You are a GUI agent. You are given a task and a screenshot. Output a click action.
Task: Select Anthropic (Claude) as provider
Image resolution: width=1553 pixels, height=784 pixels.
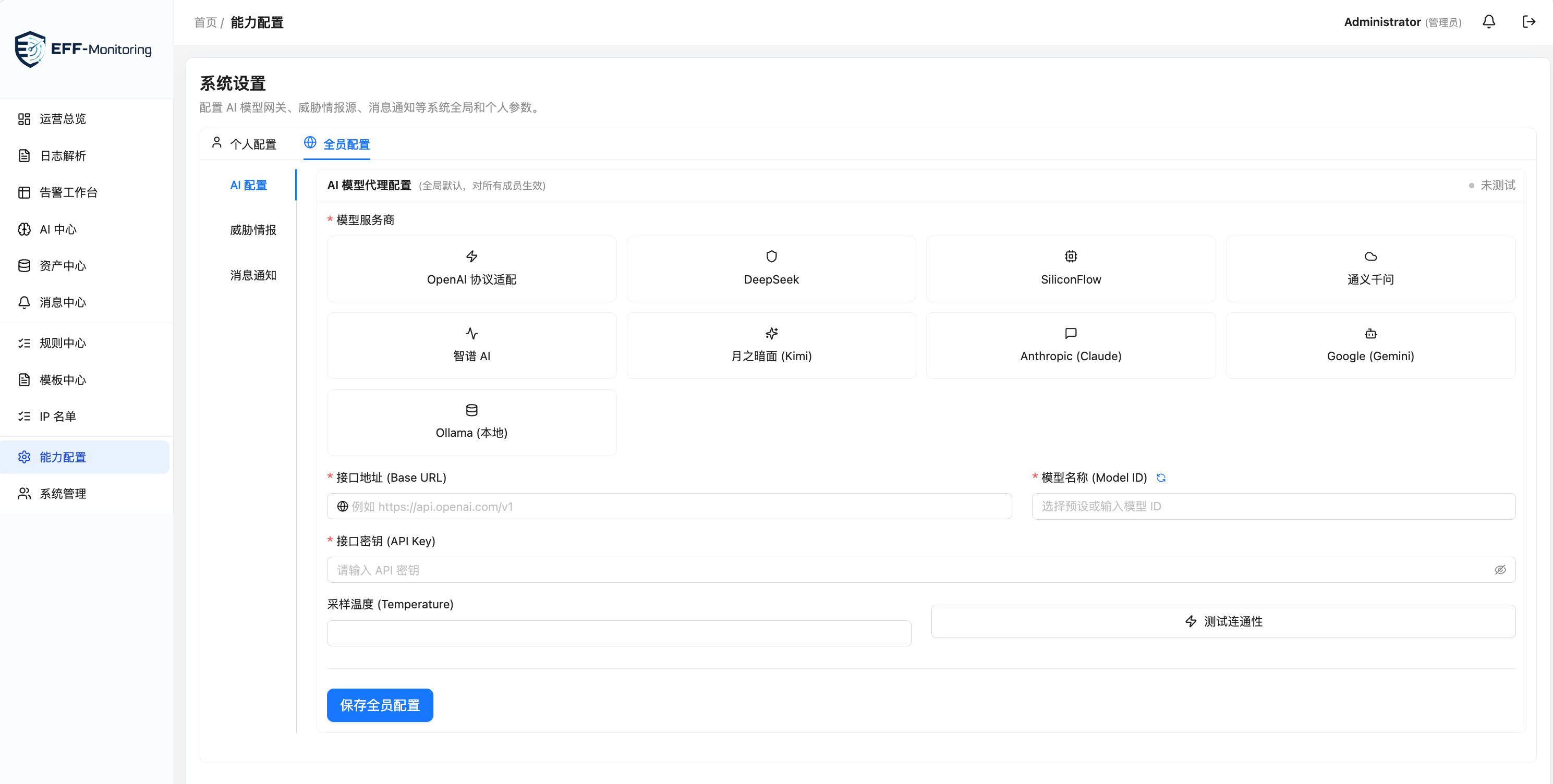pyautogui.click(x=1071, y=345)
